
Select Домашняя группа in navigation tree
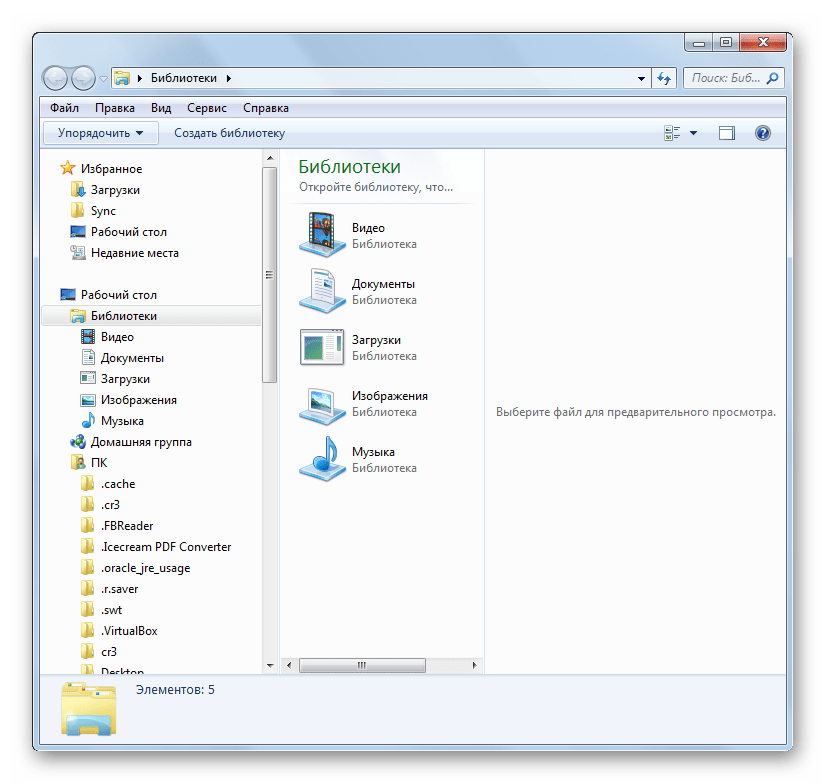[x=141, y=442]
